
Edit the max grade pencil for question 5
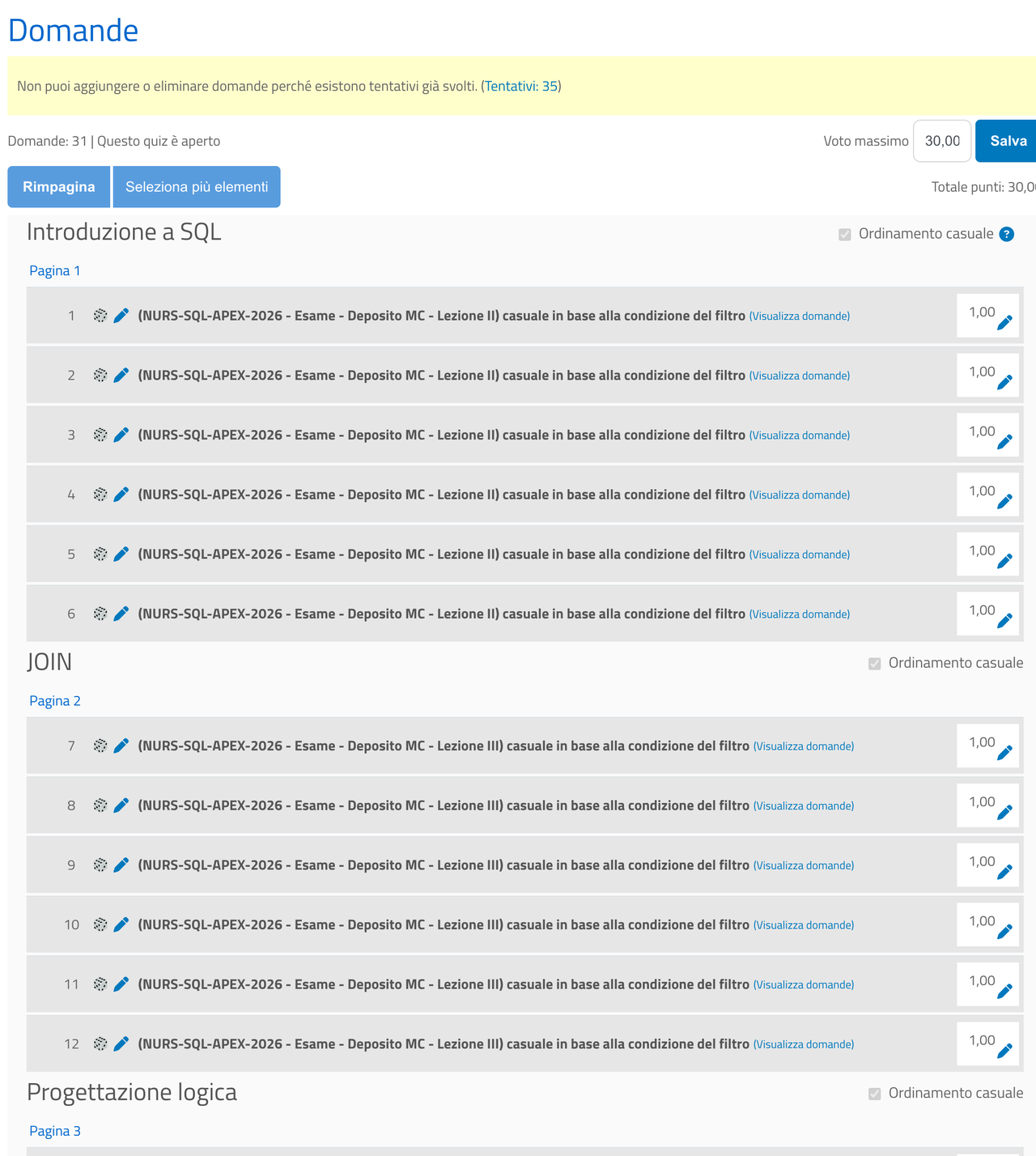[x=1004, y=560]
